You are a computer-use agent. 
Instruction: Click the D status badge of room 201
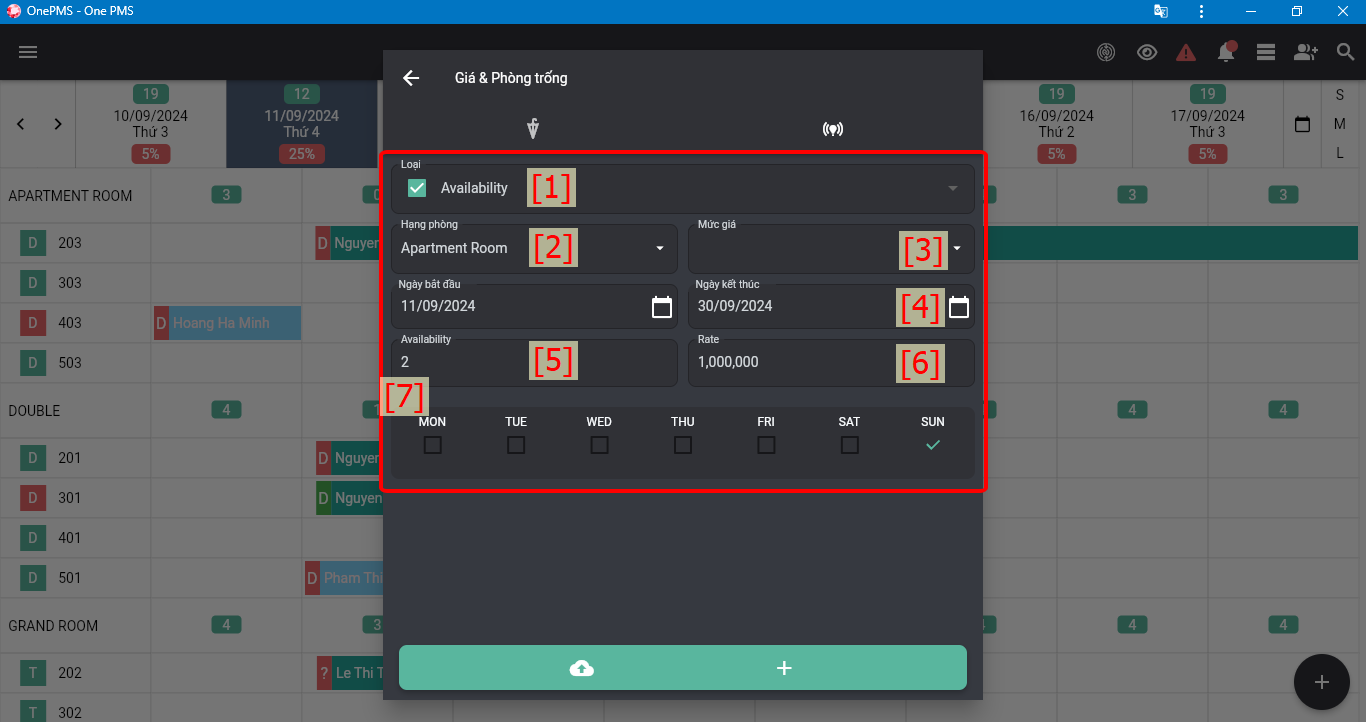(x=32, y=458)
